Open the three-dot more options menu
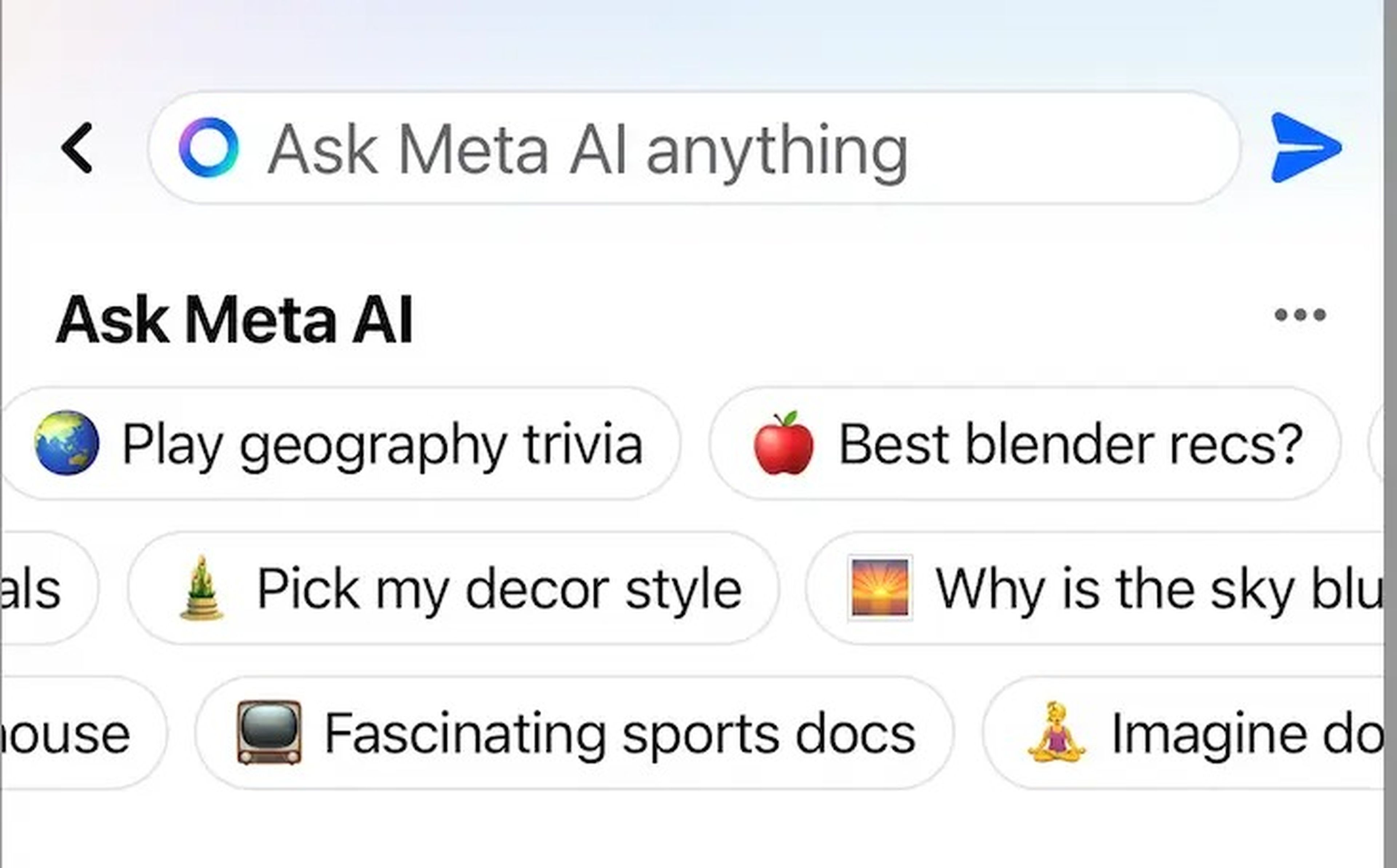This screenshot has height=868, width=1397. pos(1300,315)
